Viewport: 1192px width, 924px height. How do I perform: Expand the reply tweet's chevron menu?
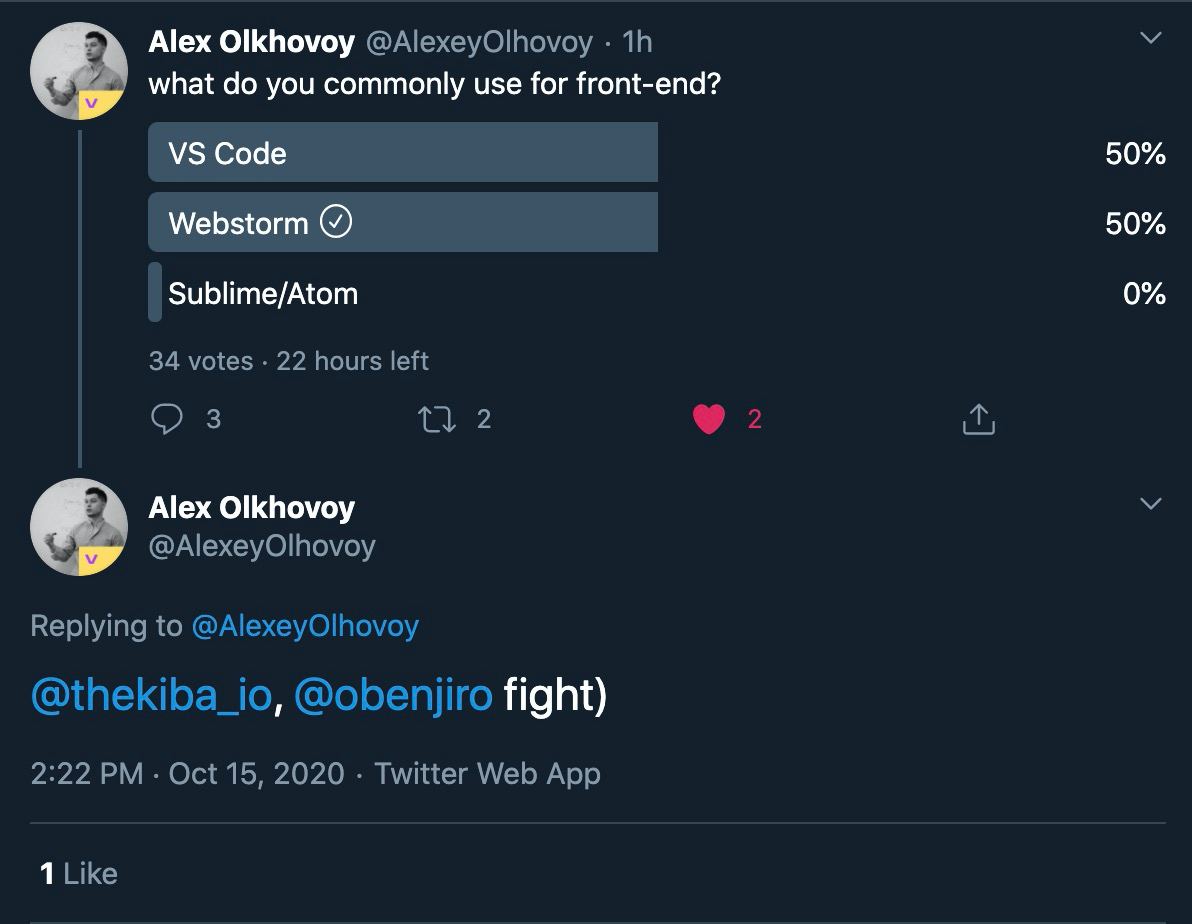(x=1151, y=503)
